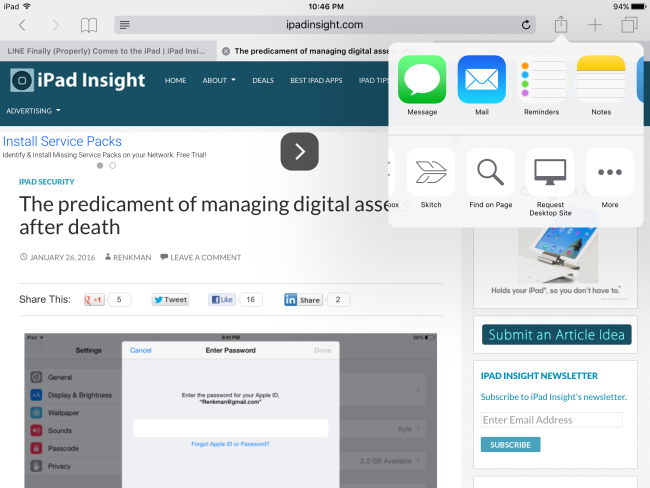Open the article's settings screenshot image

230,410
